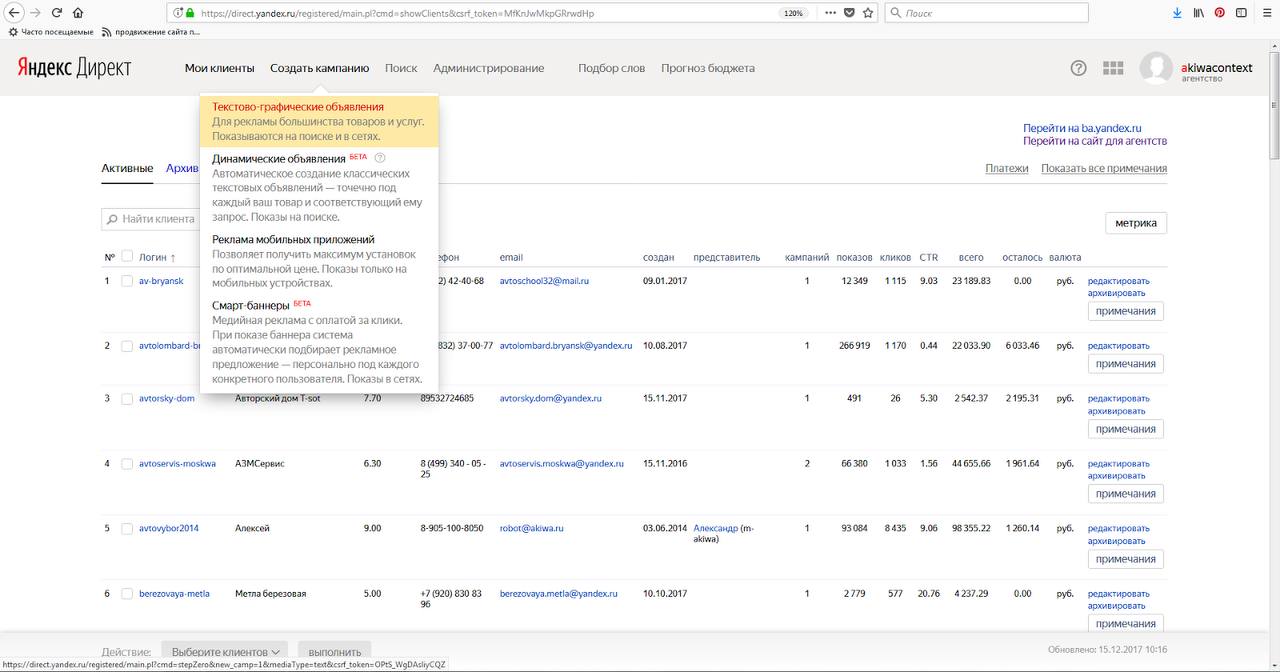This screenshot has width=1280, height=672.
Task: Open the av-bryansk client login link
Action: 161,281
